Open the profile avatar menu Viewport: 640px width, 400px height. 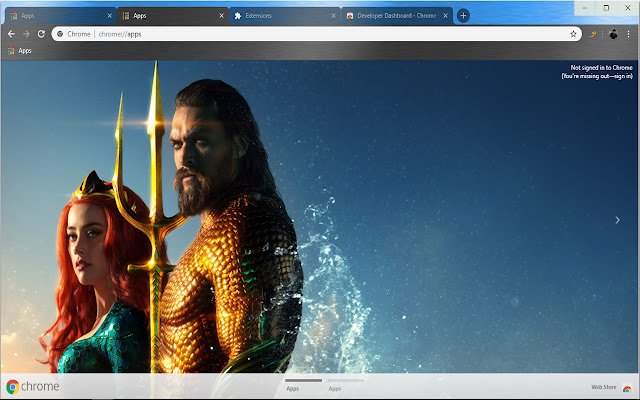click(613, 34)
